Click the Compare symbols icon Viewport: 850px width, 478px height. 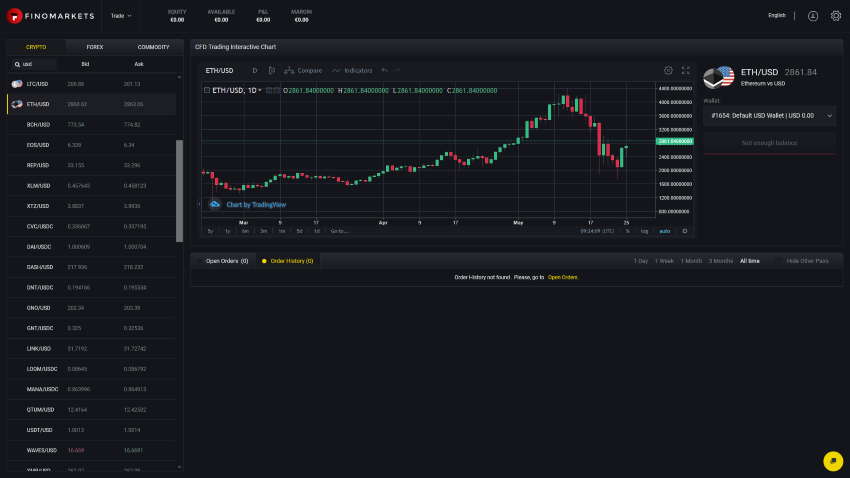click(x=303, y=71)
